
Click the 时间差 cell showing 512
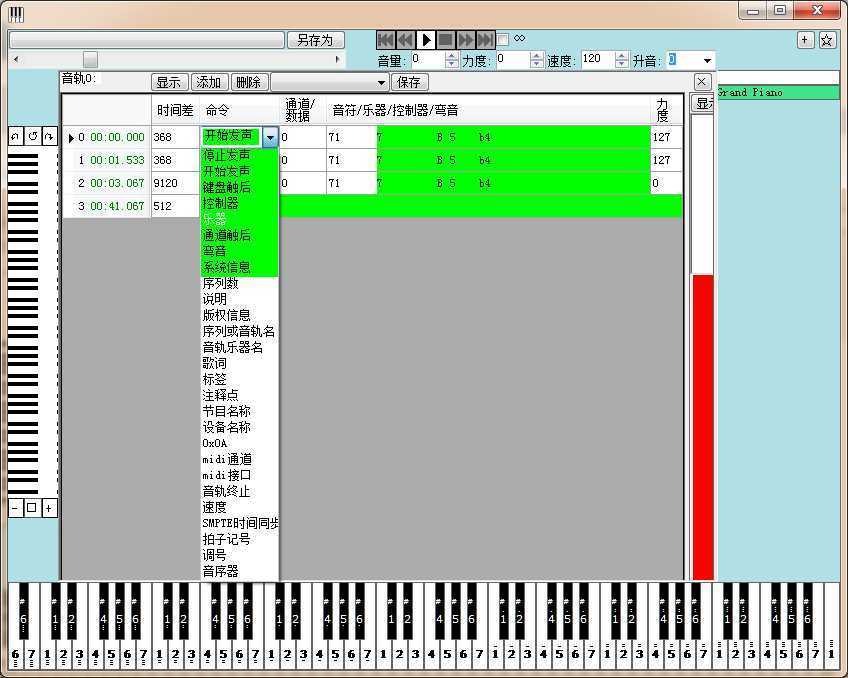(x=175, y=206)
